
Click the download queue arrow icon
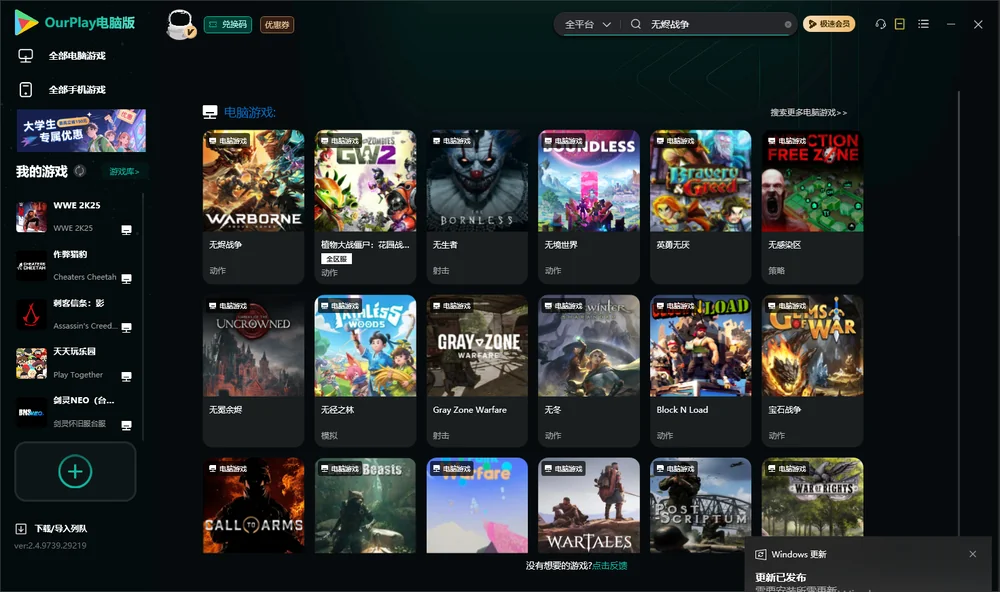point(20,529)
